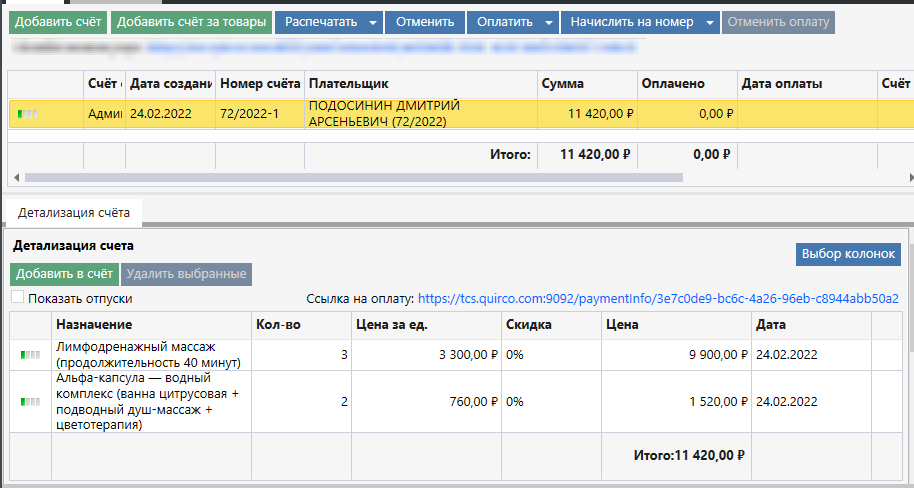The width and height of the screenshot is (914, 488).
Task: Open the dropdown arrow beside Оплатить
Action: [x=549, y=22]
